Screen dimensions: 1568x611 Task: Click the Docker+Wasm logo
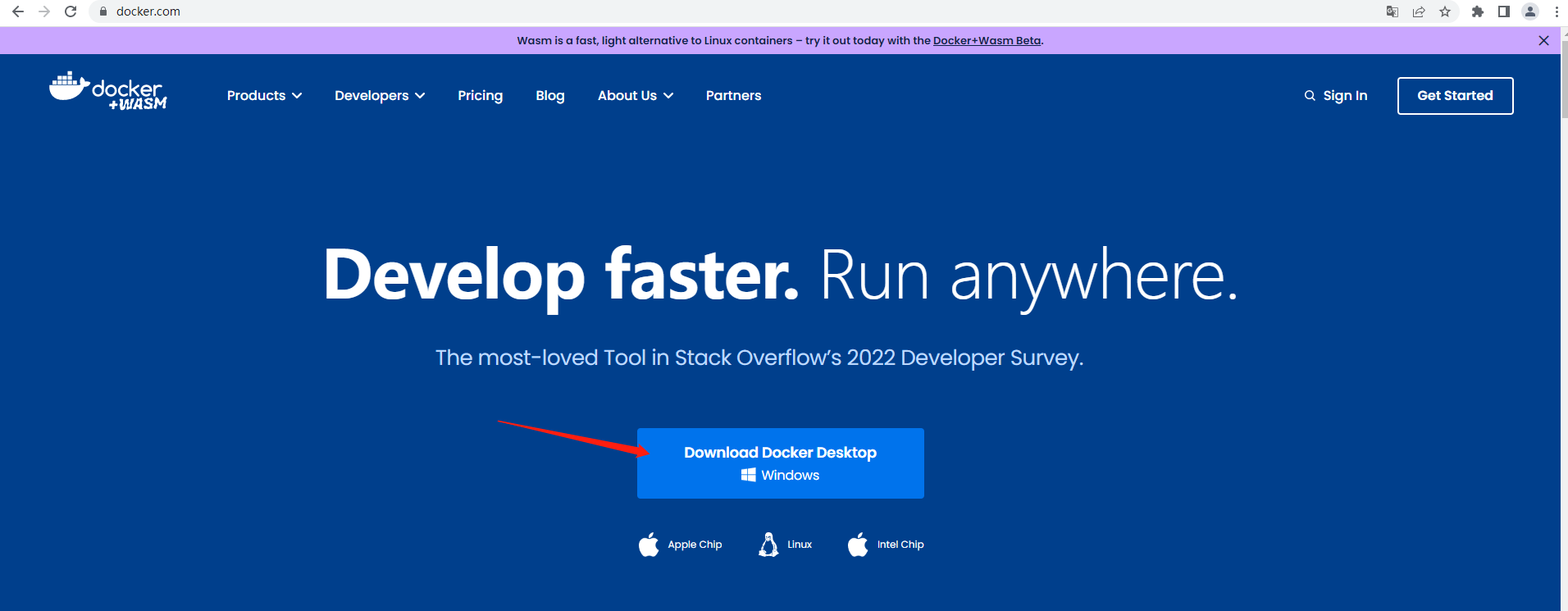pyautogui.click(x=108, y=91)
